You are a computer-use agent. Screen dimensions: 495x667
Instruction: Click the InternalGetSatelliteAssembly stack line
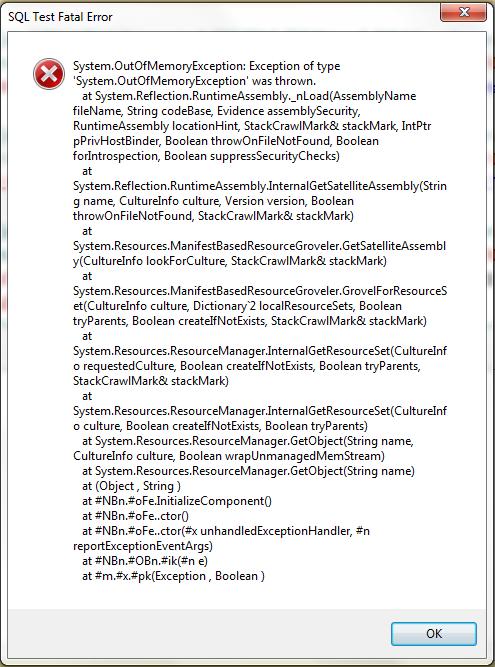tap(260, 186)
